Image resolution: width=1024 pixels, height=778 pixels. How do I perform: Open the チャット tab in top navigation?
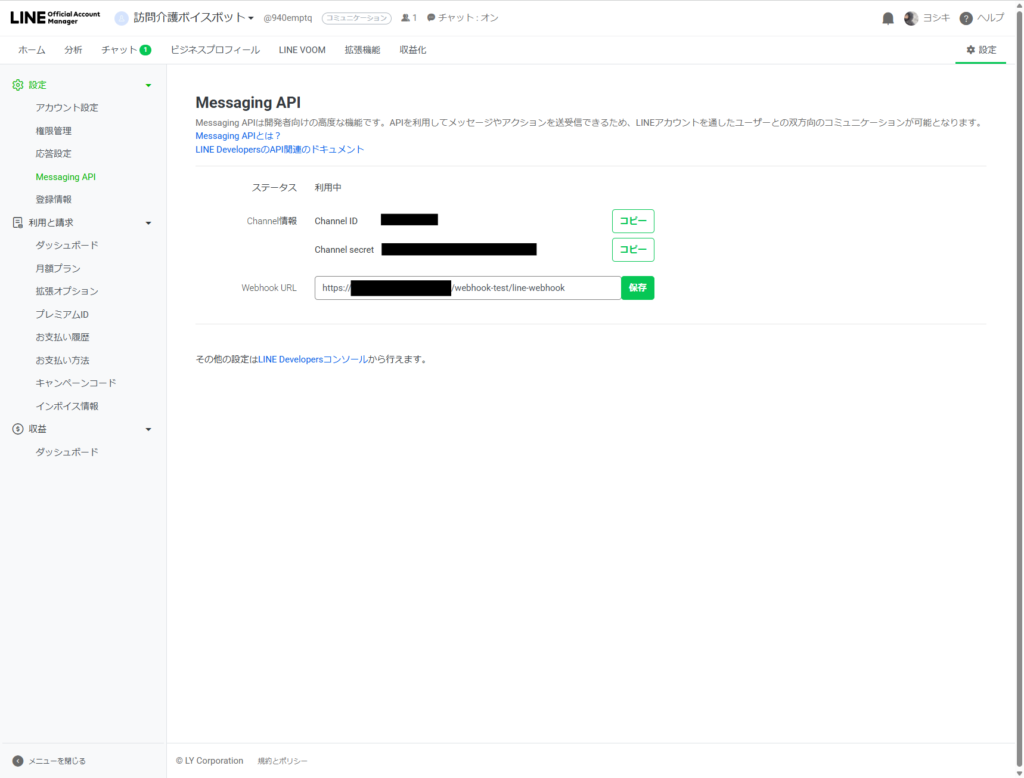pyautogui.click(x=126, y=50)
